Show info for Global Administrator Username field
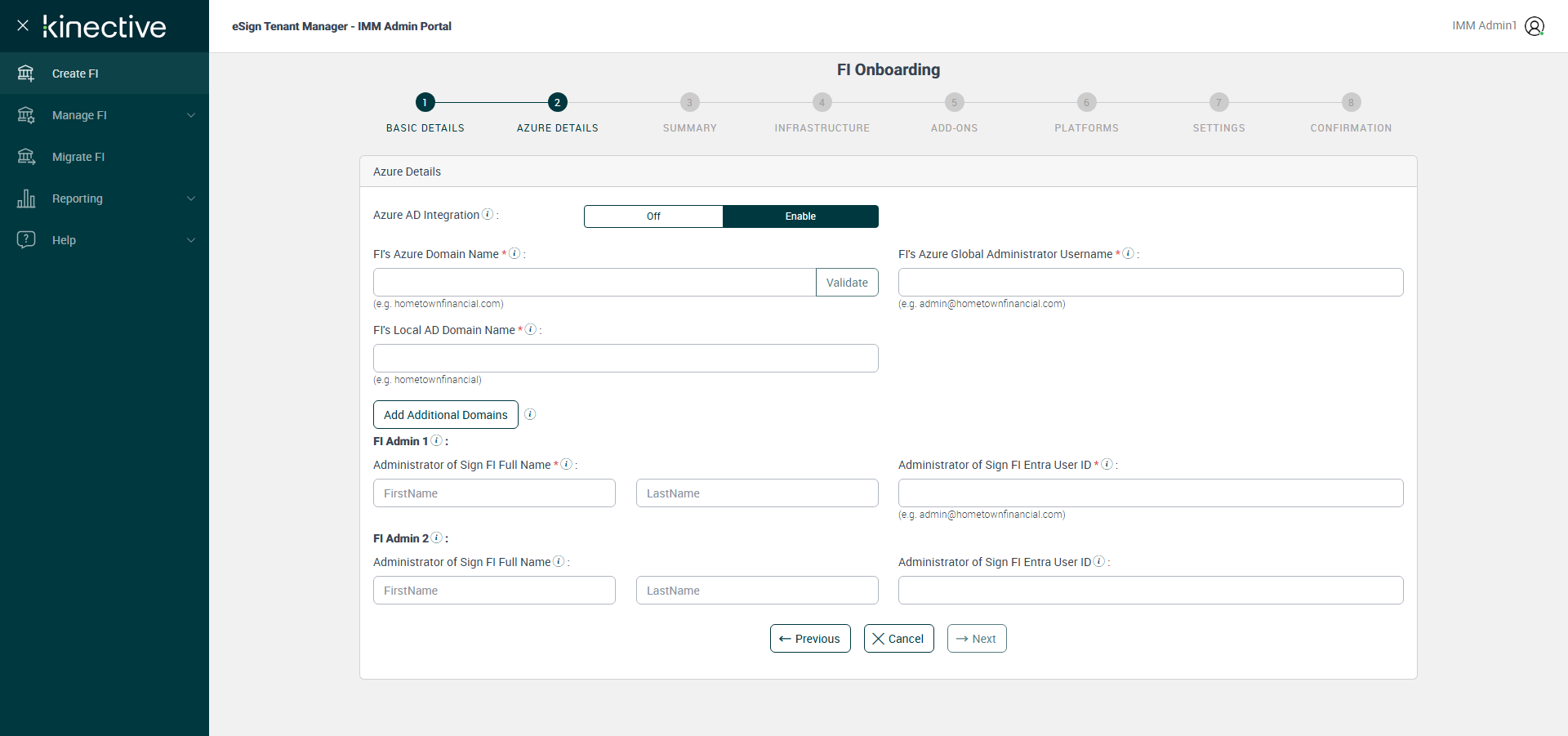 click(x=1128, y=253)
